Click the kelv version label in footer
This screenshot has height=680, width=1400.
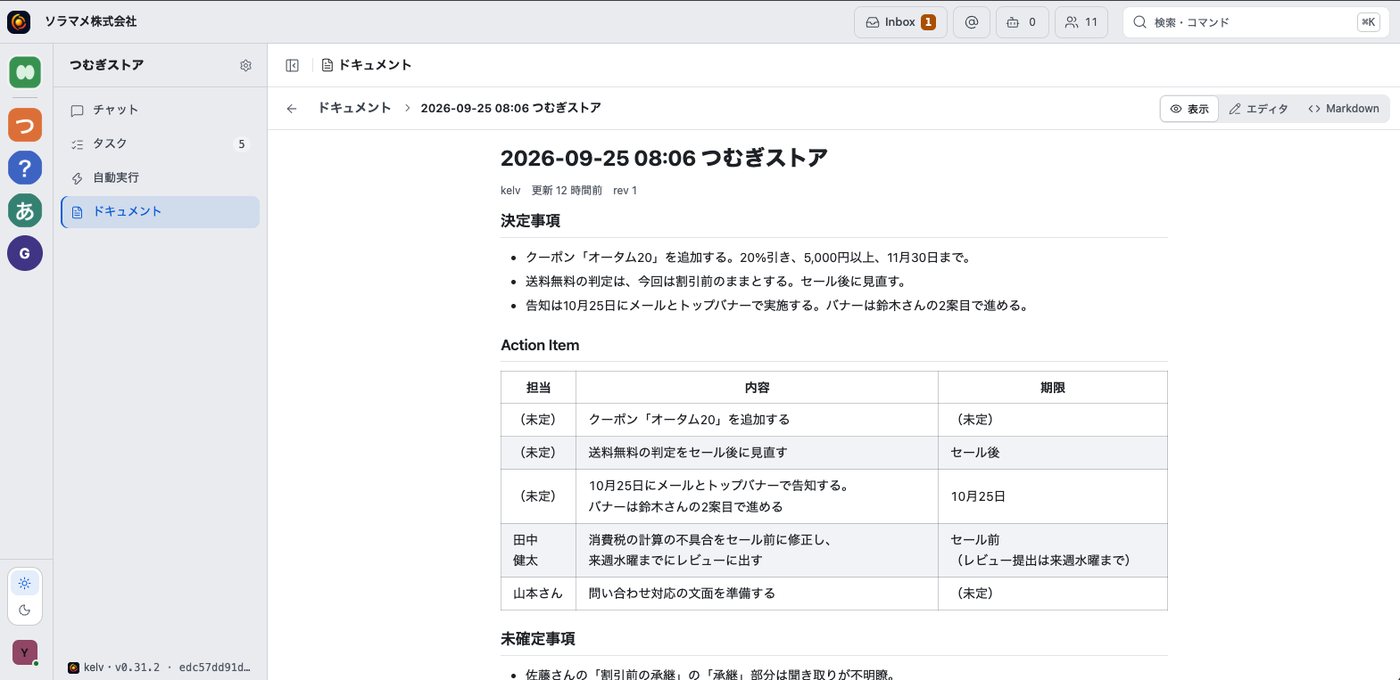click(160, 667)
